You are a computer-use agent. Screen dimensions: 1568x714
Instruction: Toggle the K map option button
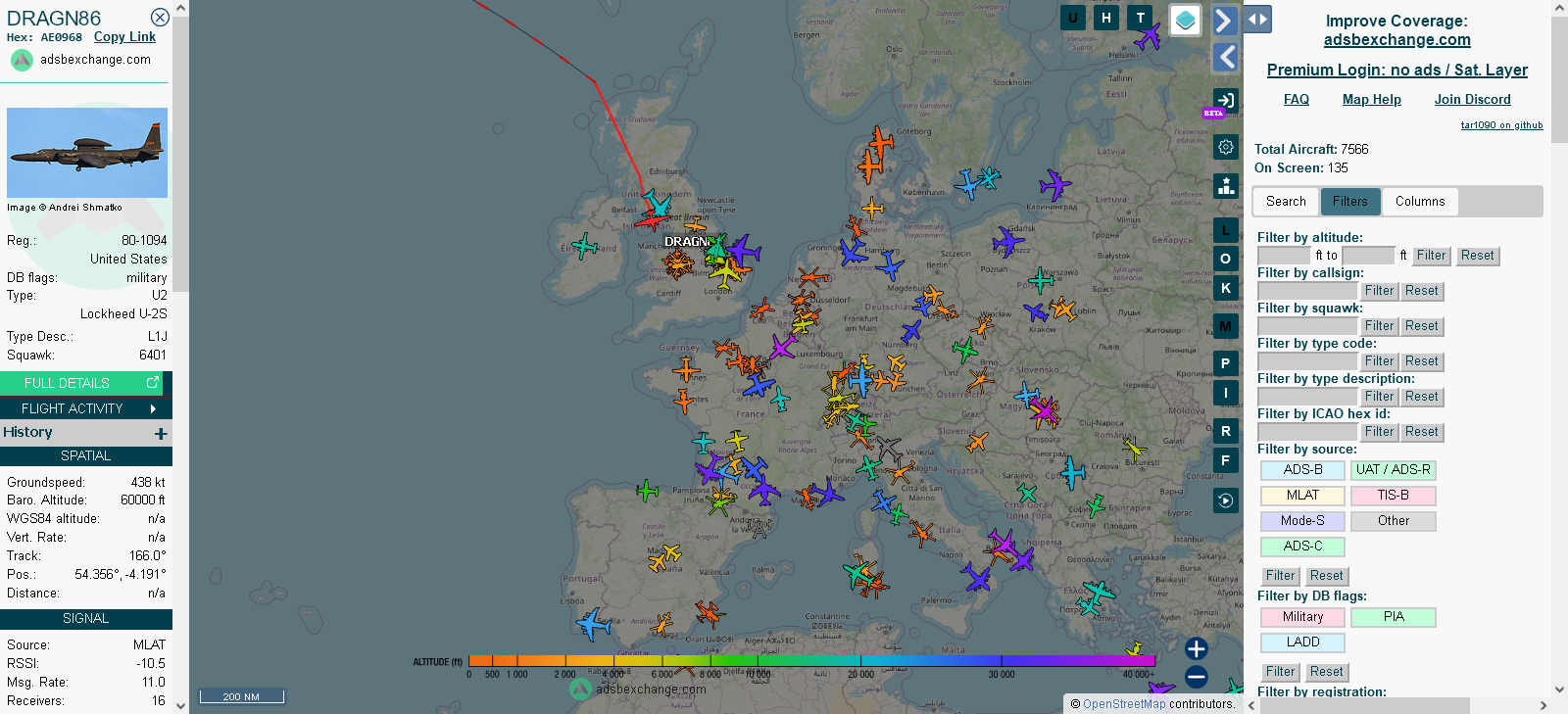pyautogui.click(x=1226, y=288)
